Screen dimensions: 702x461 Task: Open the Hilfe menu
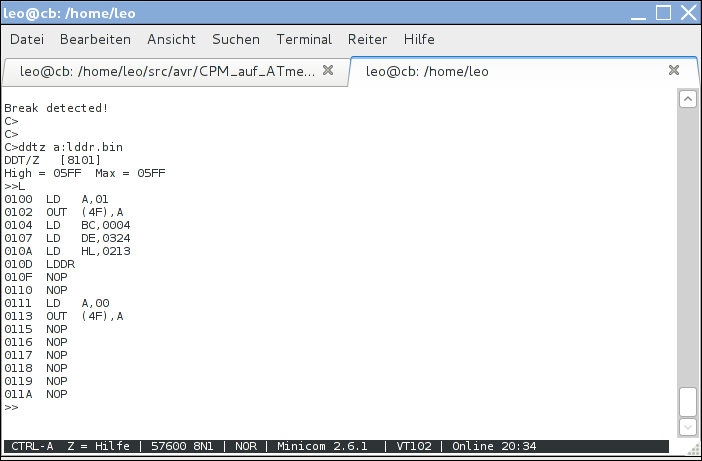click(419, 39)
